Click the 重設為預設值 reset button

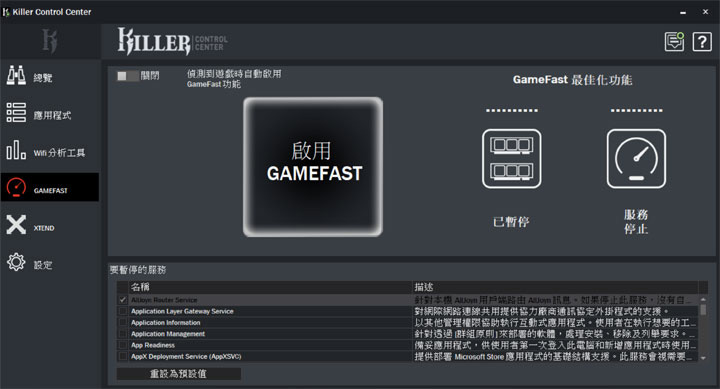click(179, 374)
